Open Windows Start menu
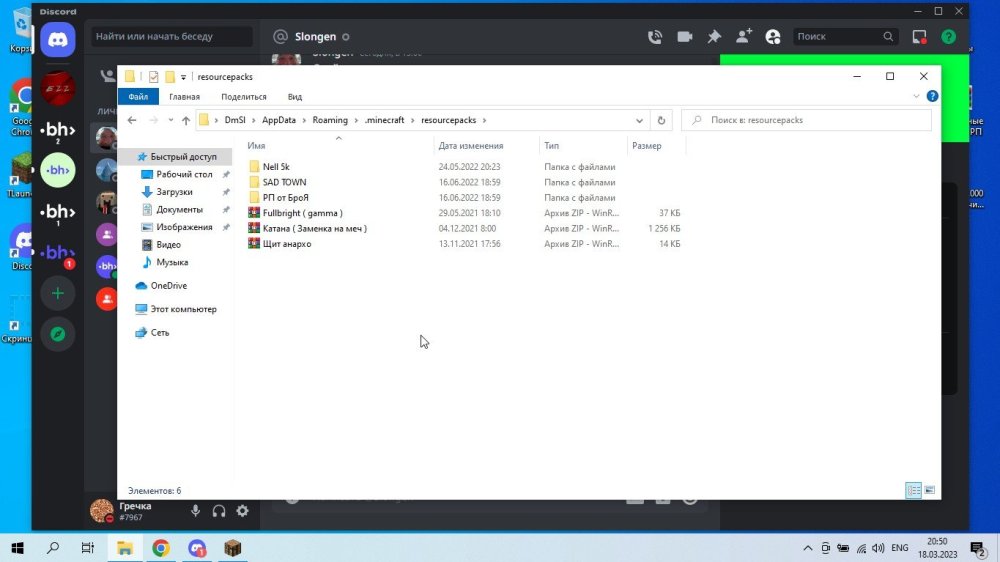This screenshot has height=562, width=1000. [x=17, y=548]
